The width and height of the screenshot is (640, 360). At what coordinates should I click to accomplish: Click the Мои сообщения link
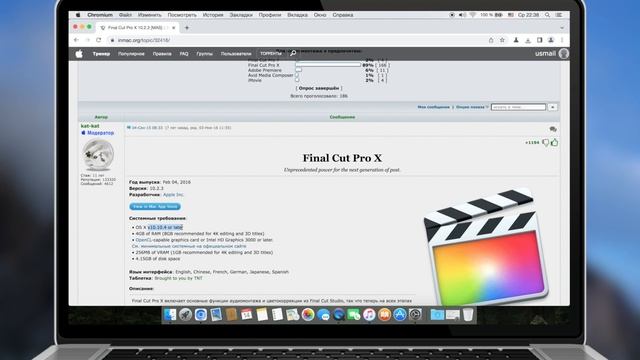click(433, 107)
